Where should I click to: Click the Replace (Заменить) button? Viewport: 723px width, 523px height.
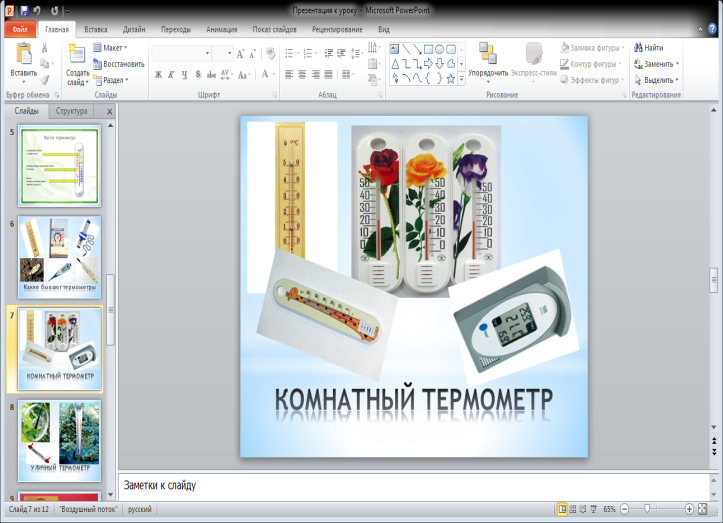click(655, 64)
